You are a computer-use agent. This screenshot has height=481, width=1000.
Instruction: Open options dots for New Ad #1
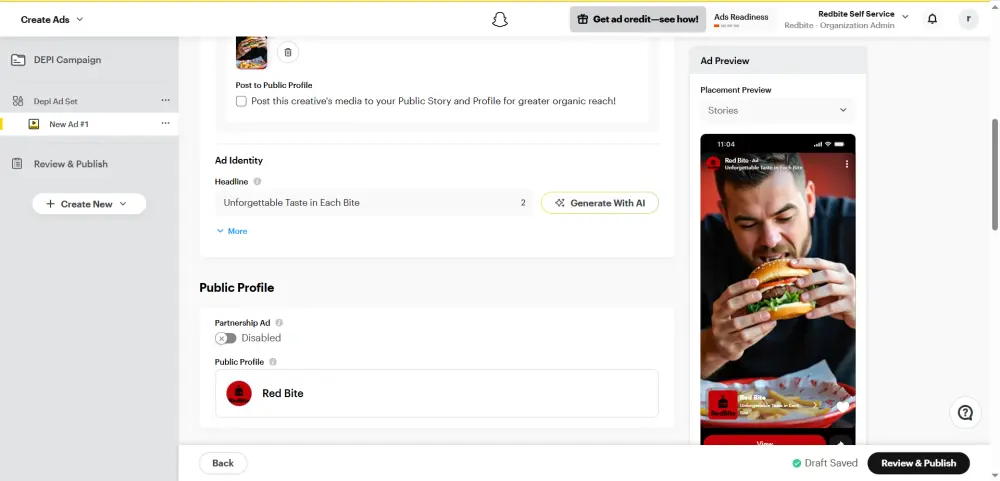pyautogui.click(x=166, y=123)
